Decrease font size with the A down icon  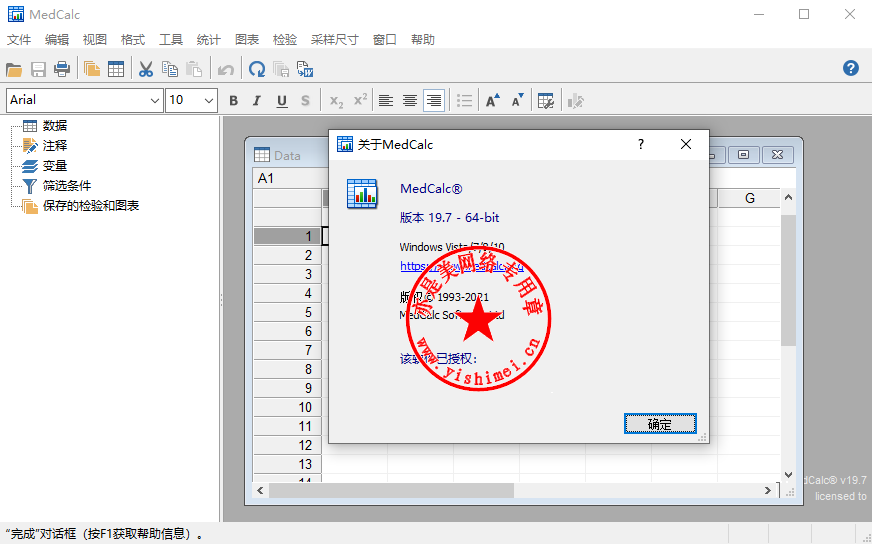point(517,101)
